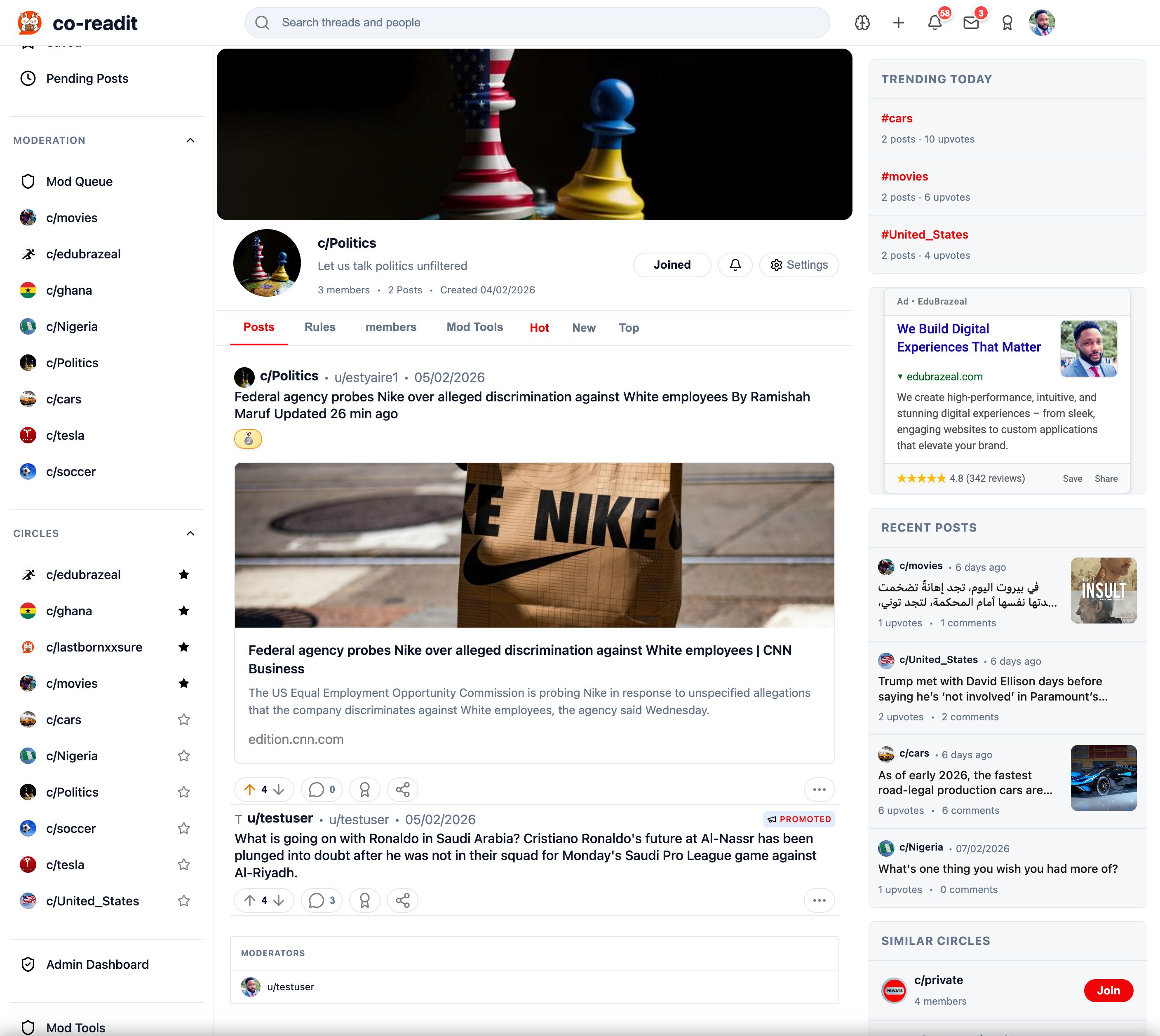The width and height of the screenshot is (1160, 1036).
Task: Share the Ronaldo Saudi Arabia post
Action: [x=402, y=900]
